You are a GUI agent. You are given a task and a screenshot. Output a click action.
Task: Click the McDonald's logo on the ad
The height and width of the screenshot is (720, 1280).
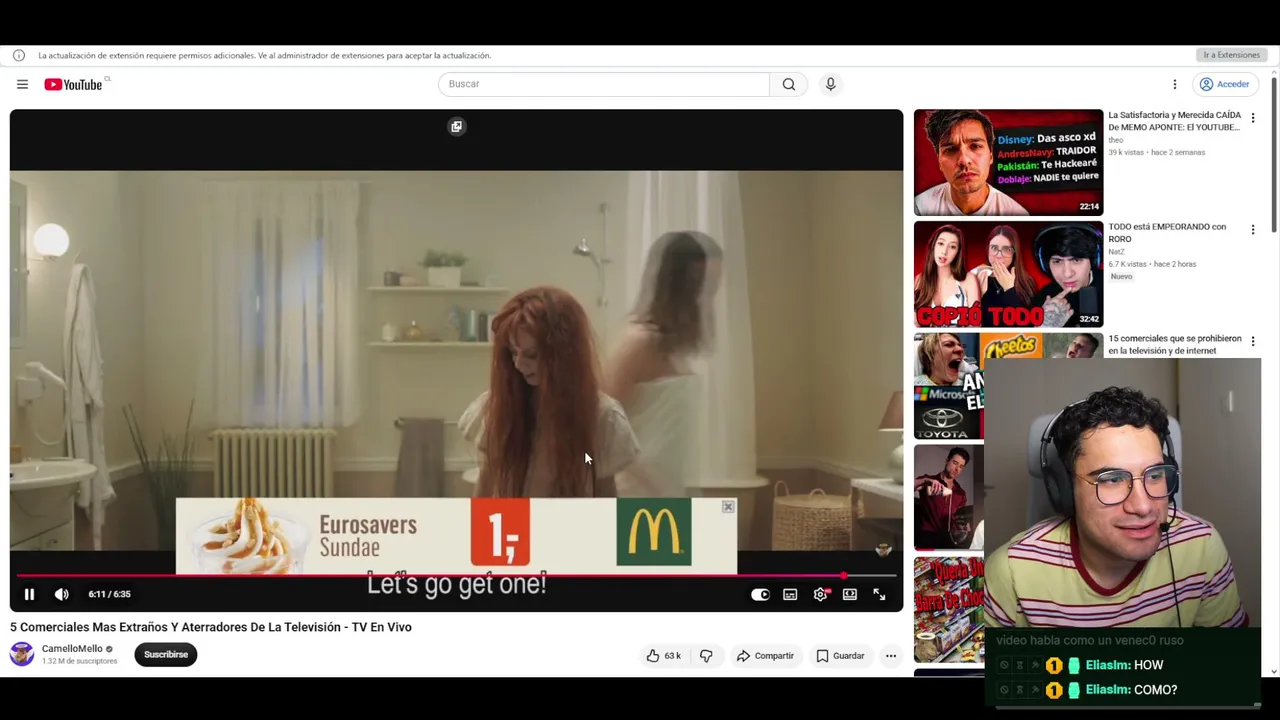point(654,532)
